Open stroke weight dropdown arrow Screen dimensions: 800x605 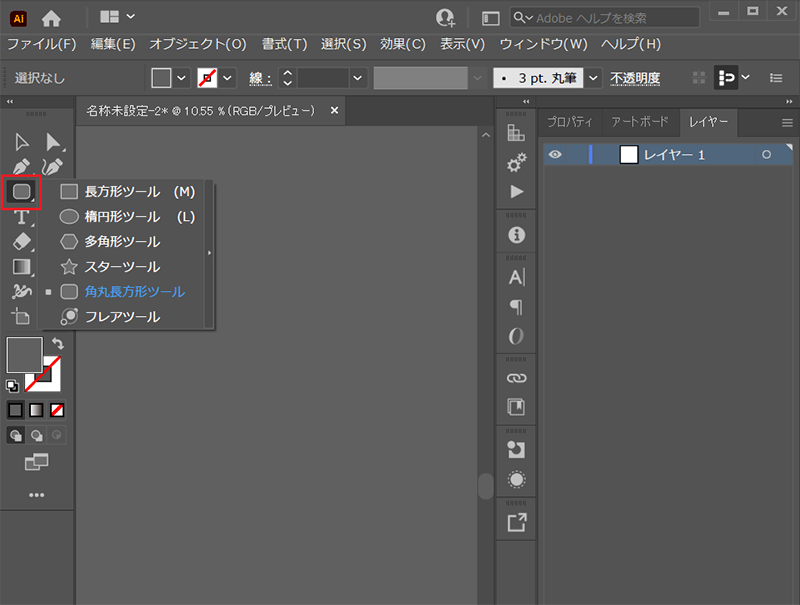(x=358, y=78)
